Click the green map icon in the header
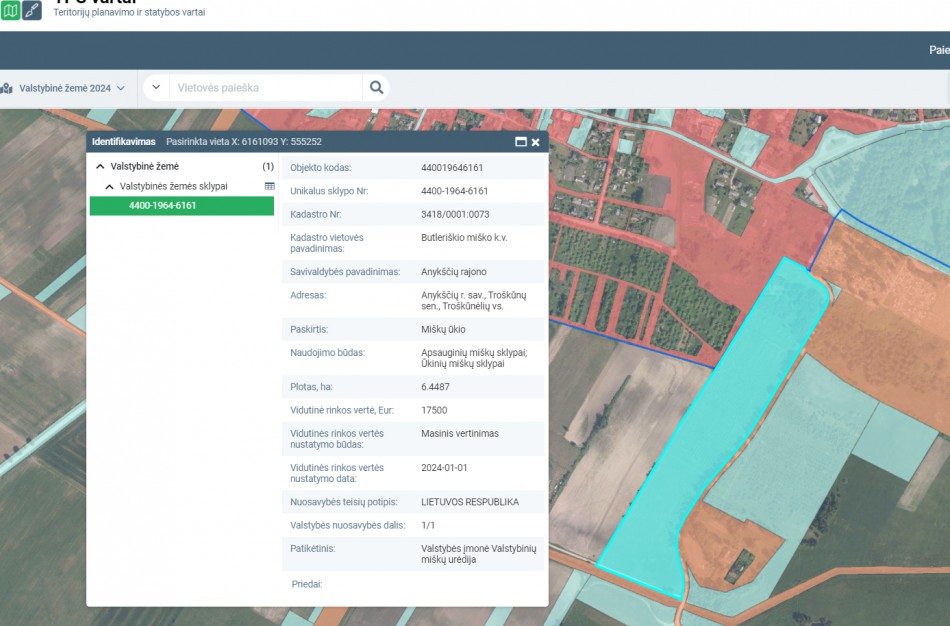 (10, 10)
